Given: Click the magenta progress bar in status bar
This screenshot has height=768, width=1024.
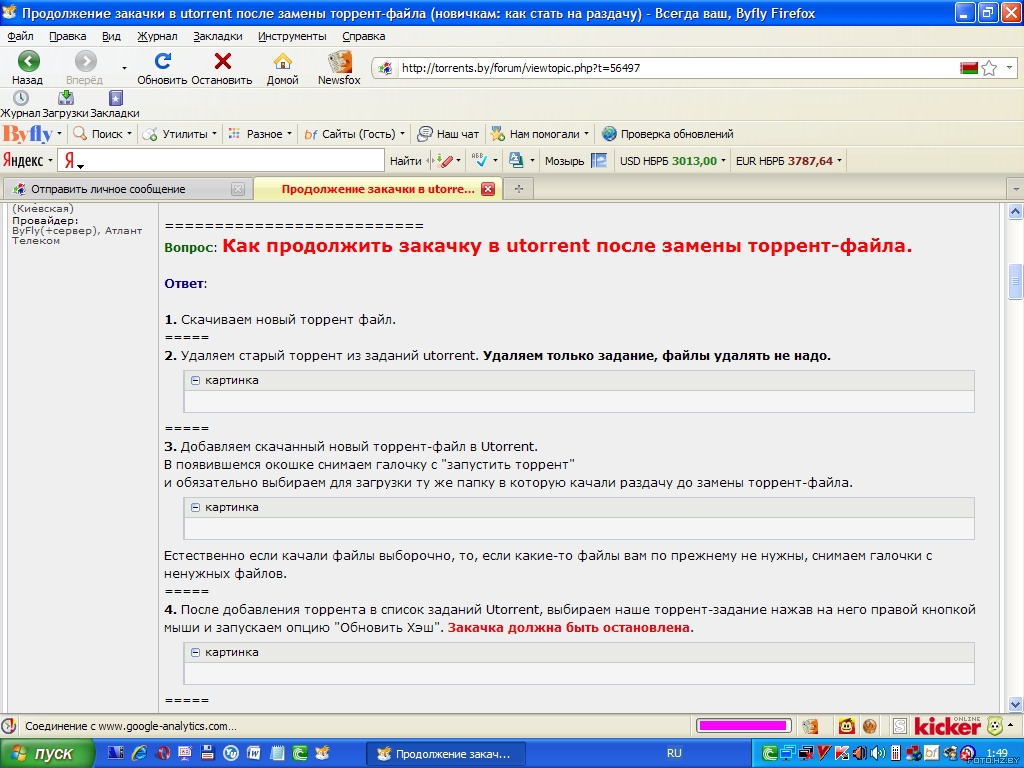Looking at the screenshot, I should click(743, 726).
